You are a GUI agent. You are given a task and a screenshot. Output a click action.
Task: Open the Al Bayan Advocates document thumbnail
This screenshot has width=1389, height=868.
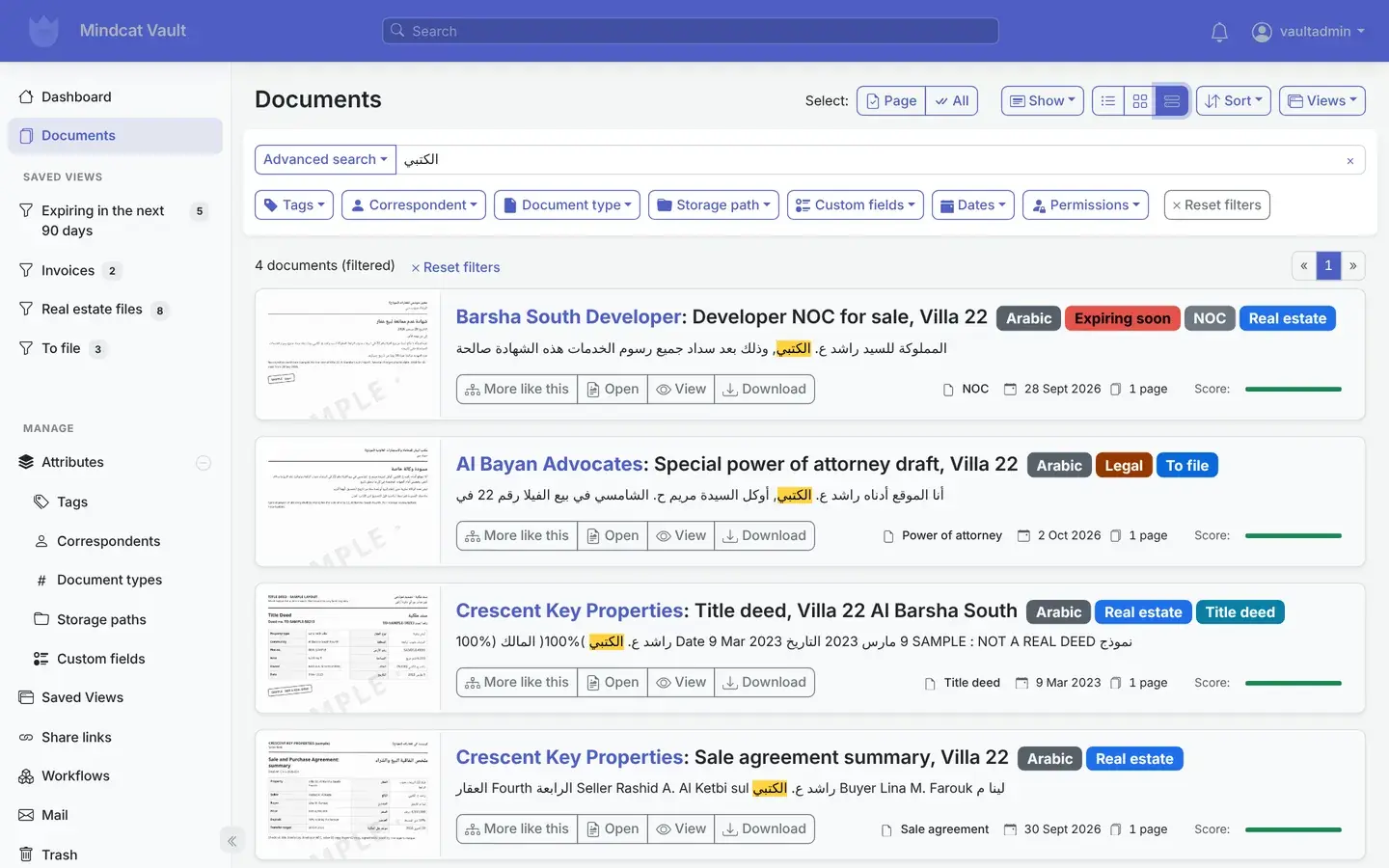(347, 502)
